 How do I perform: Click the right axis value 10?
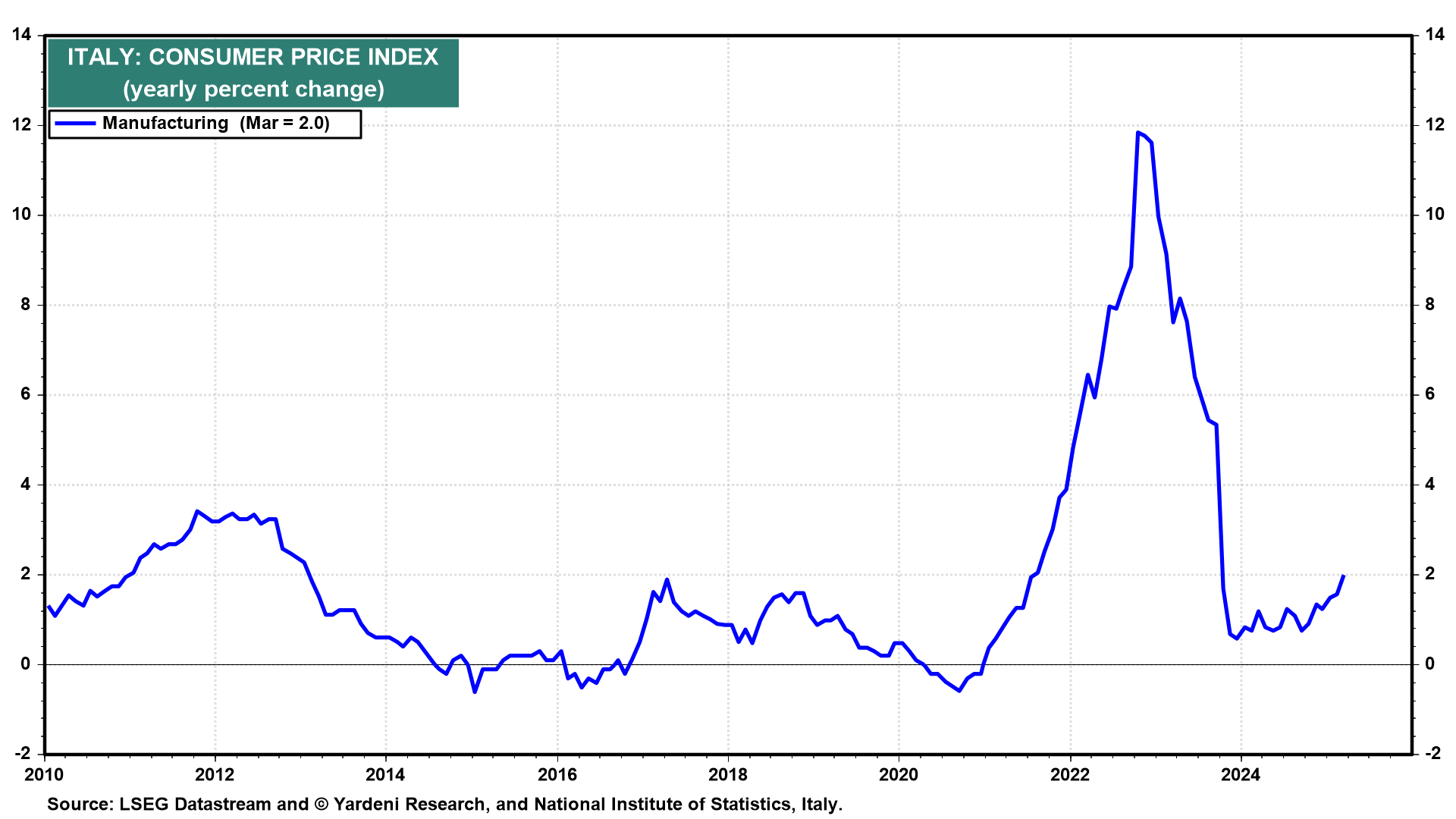pos(1434,215)
